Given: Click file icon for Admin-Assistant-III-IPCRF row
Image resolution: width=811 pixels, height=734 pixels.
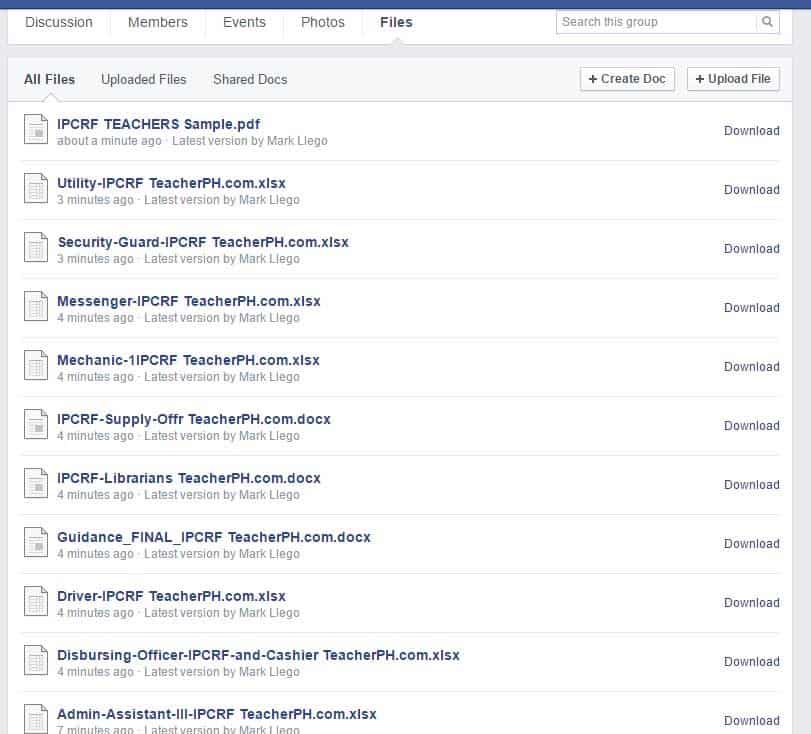Looking at the screenshot, I should coord(36,718).
